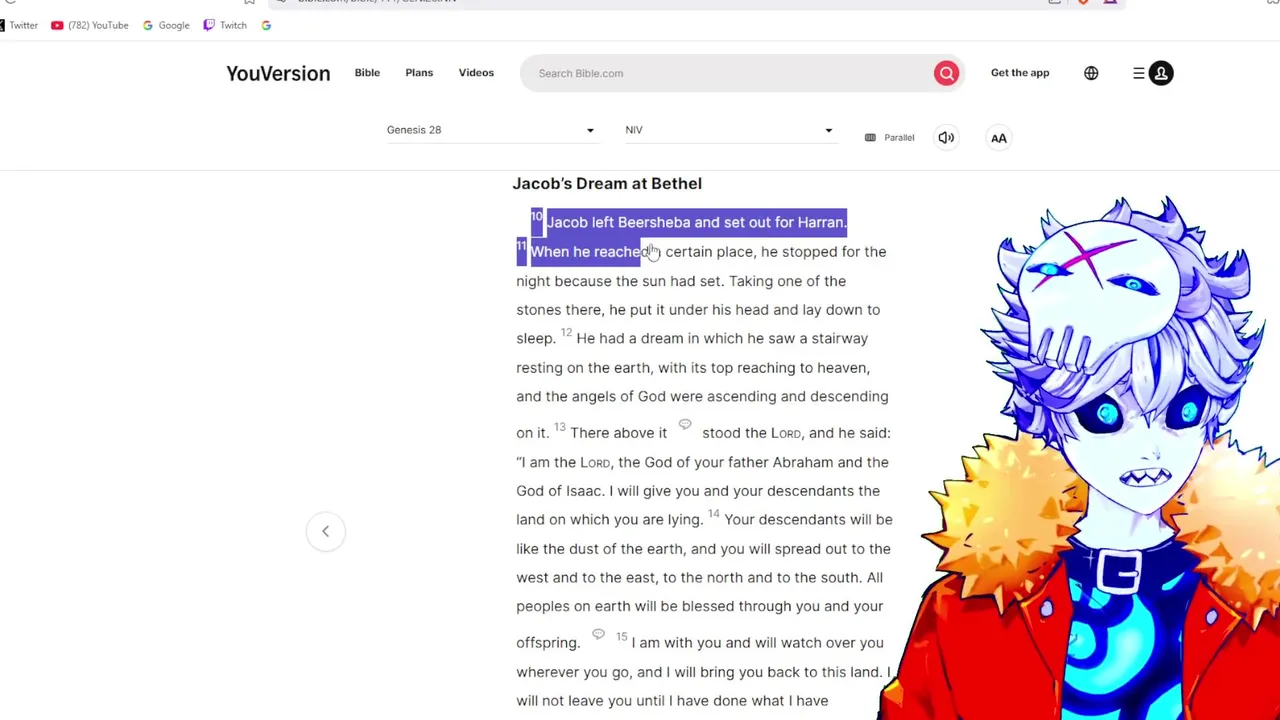Go to previous chapter arrow
1280x720 pixels.
tap(325, 531)
